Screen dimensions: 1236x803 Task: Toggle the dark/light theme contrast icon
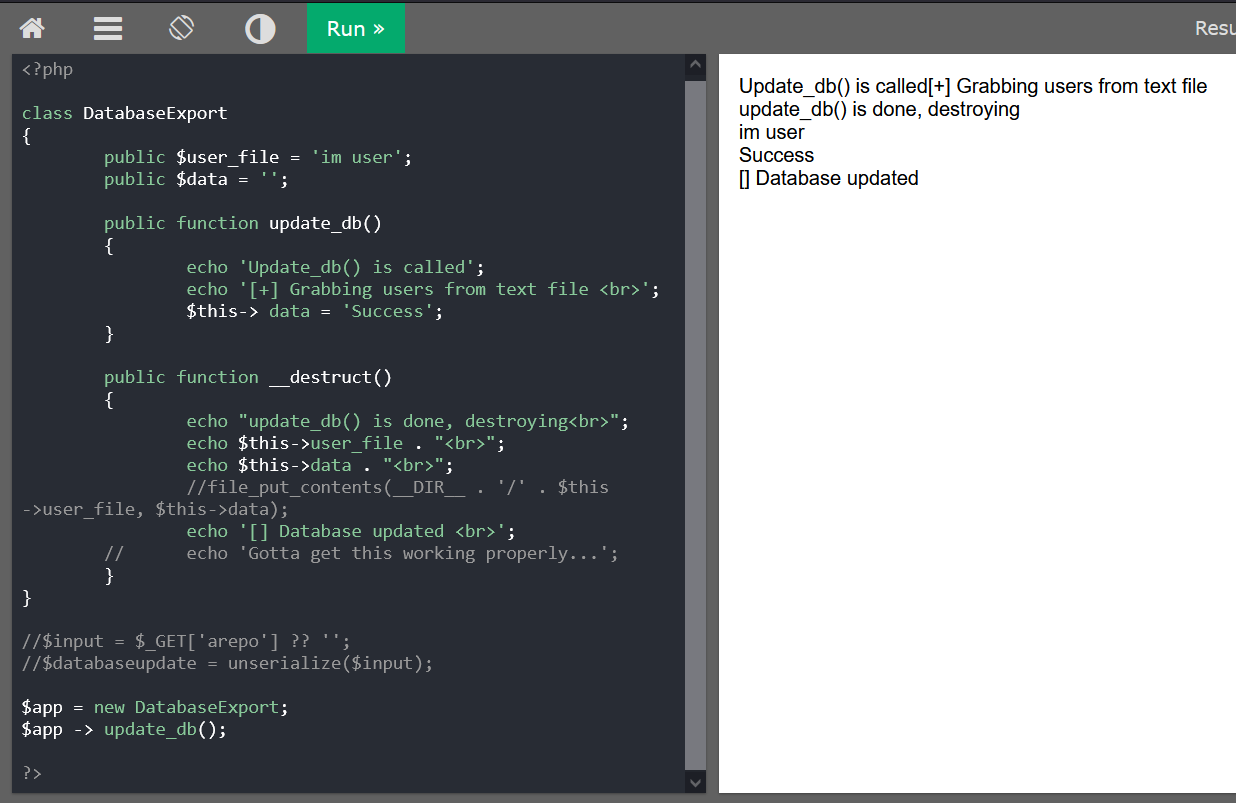click(260, 28)
